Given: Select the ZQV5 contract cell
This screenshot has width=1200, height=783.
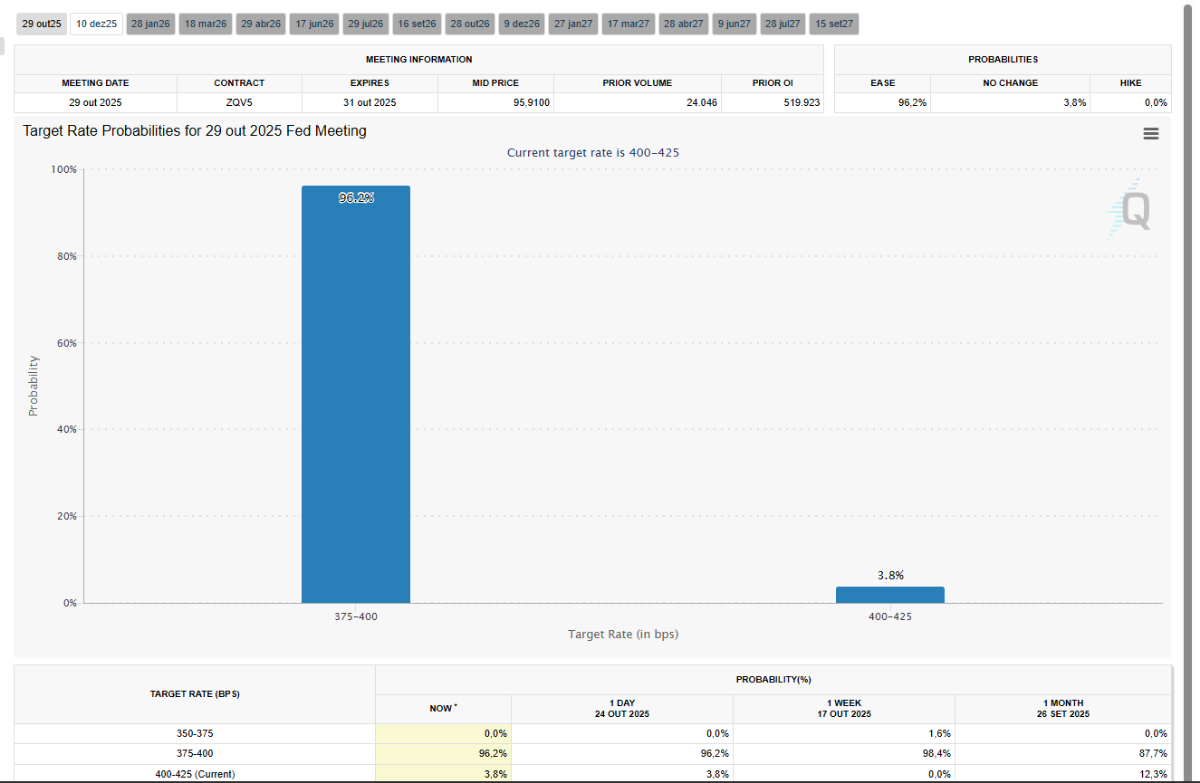Looking at the screenshot, I should 239,102.
